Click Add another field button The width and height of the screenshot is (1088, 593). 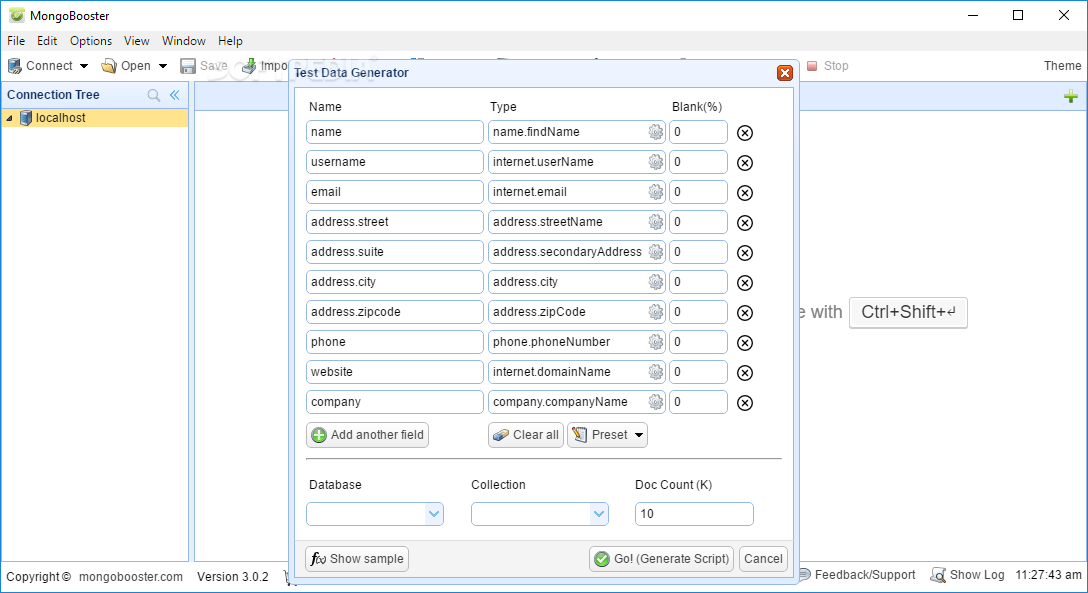[368, 435]
